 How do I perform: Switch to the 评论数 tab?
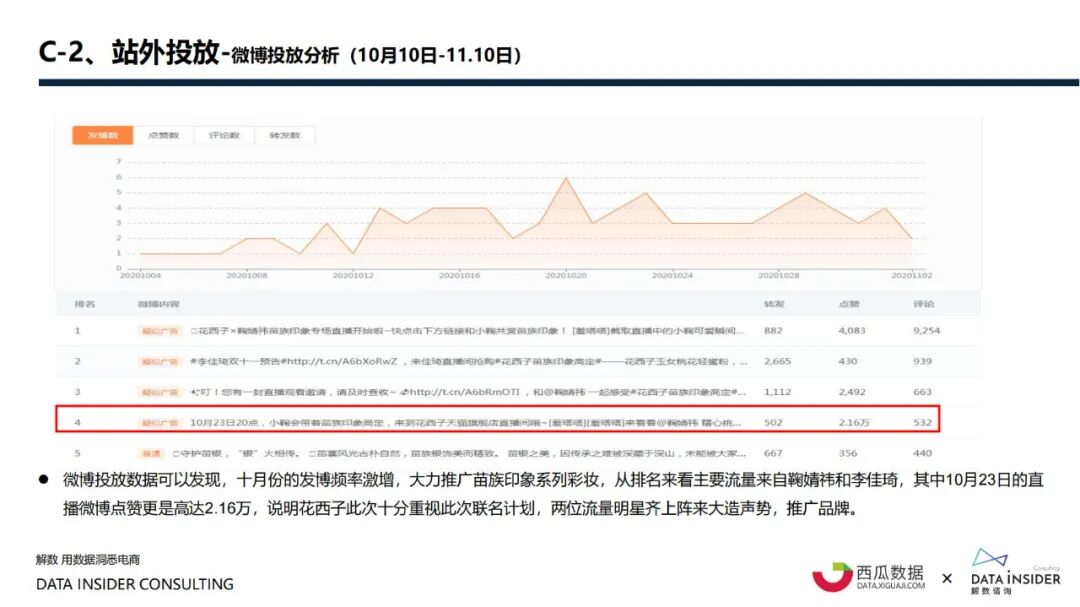click(226, 134)
